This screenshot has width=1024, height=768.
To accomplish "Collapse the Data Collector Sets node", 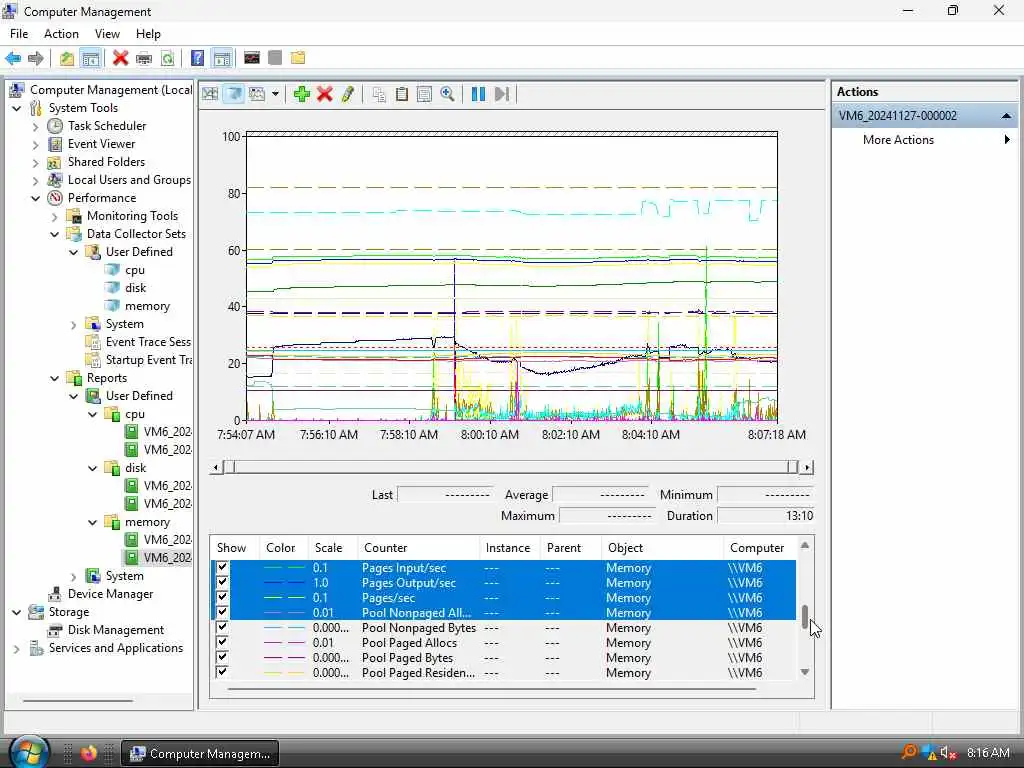I will (55, 234).
